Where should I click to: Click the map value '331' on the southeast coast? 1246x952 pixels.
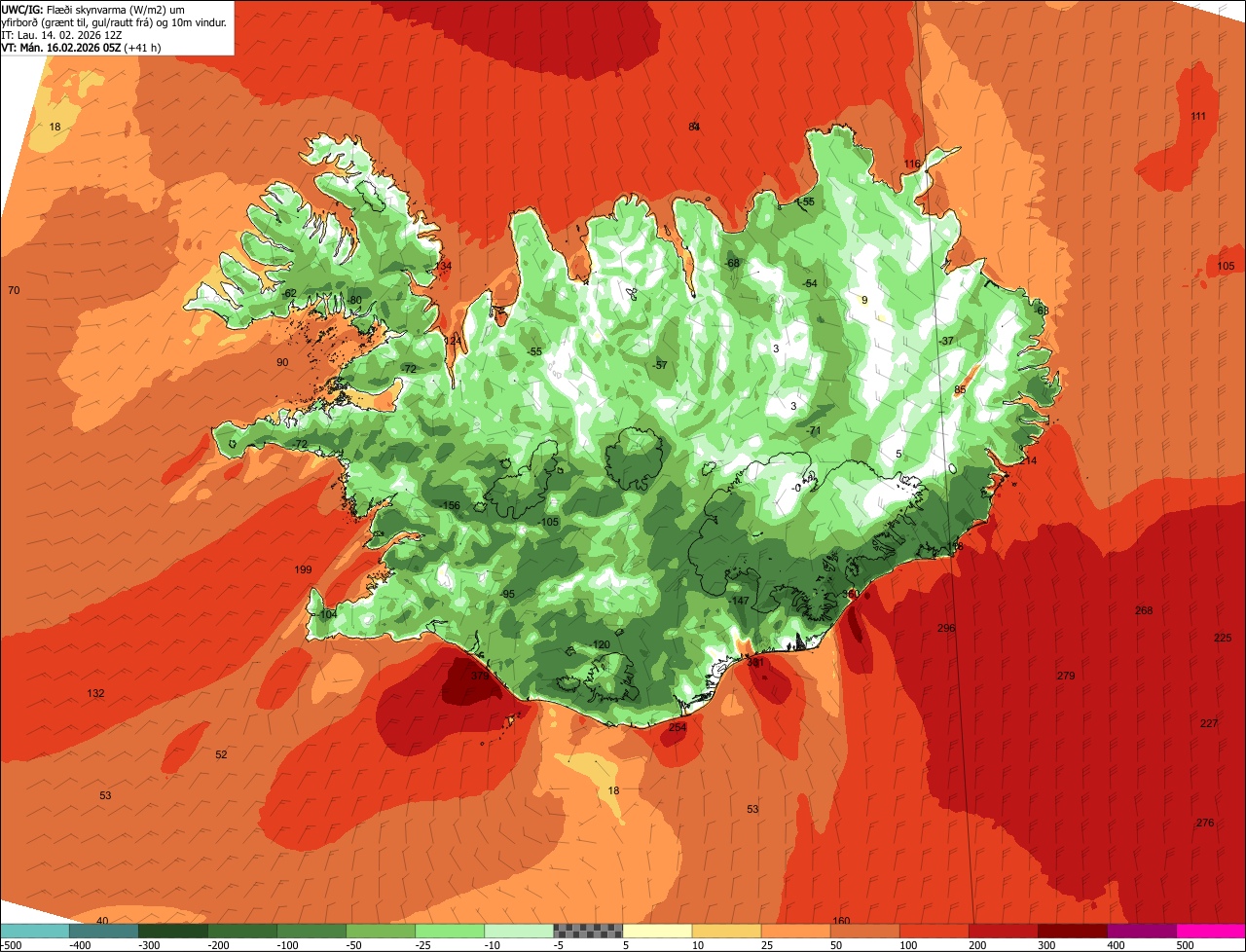coord(756,663)
